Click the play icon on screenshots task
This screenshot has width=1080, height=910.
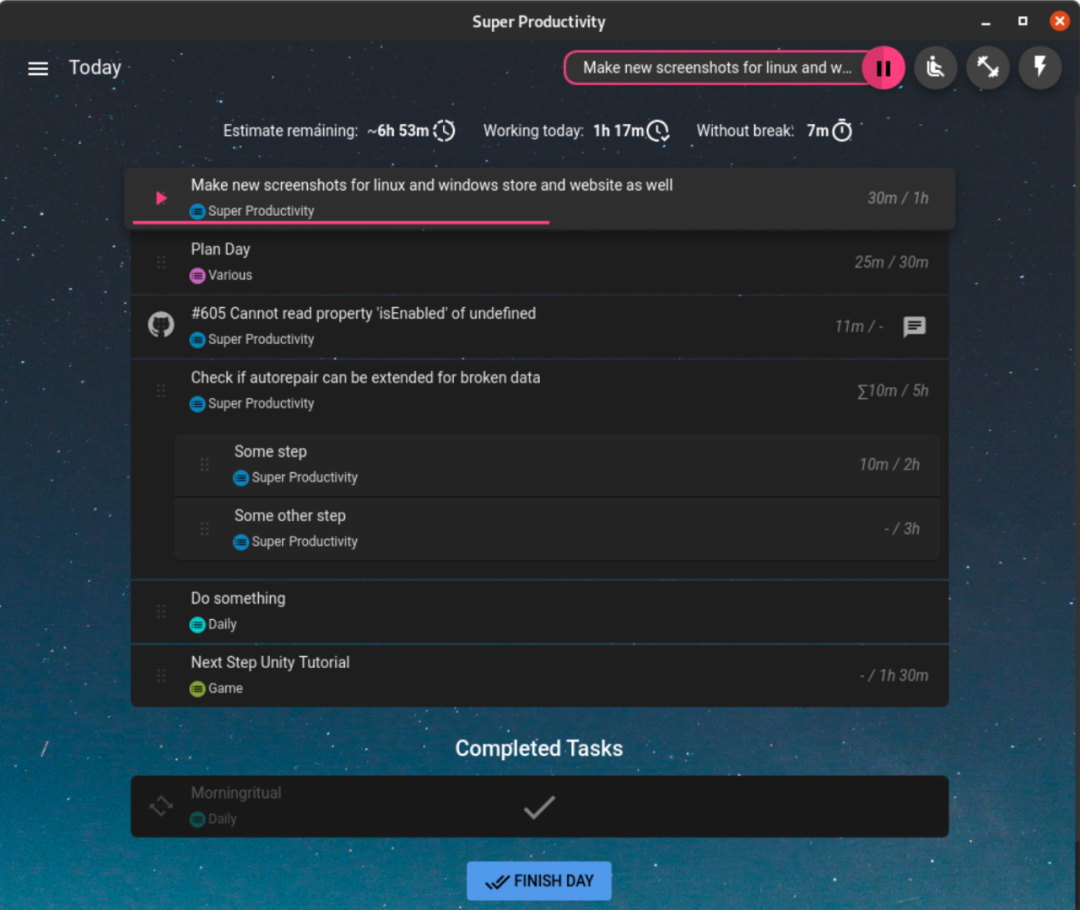pos(161,198)
